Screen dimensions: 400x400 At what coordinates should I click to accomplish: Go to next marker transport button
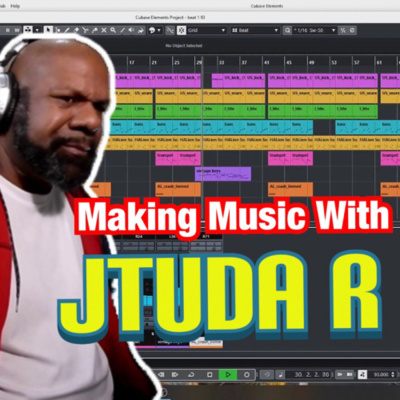point(175,375)
